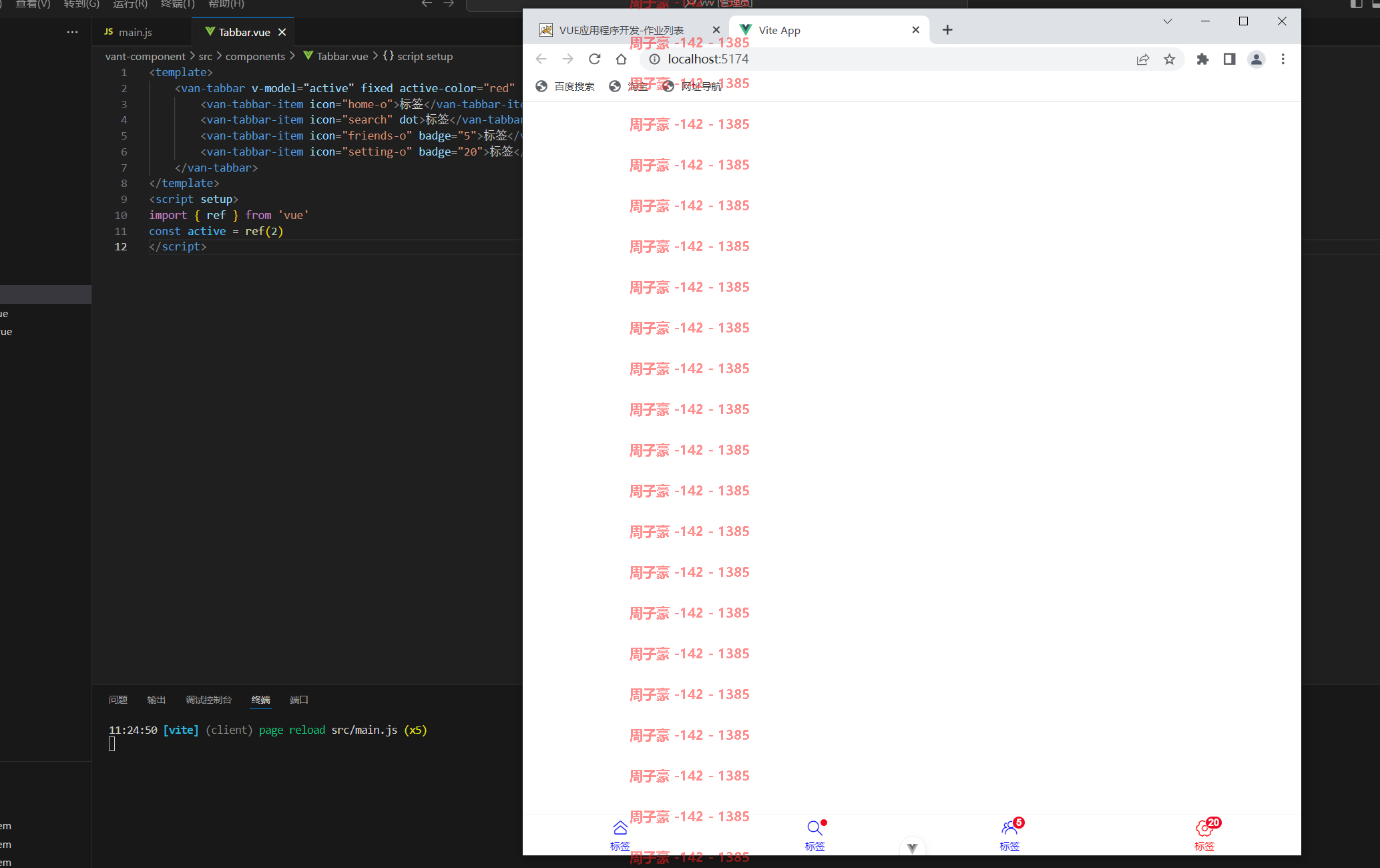Click the browser back arrow
Viewport: 1380px width, 868px height.
coord(541,59)
